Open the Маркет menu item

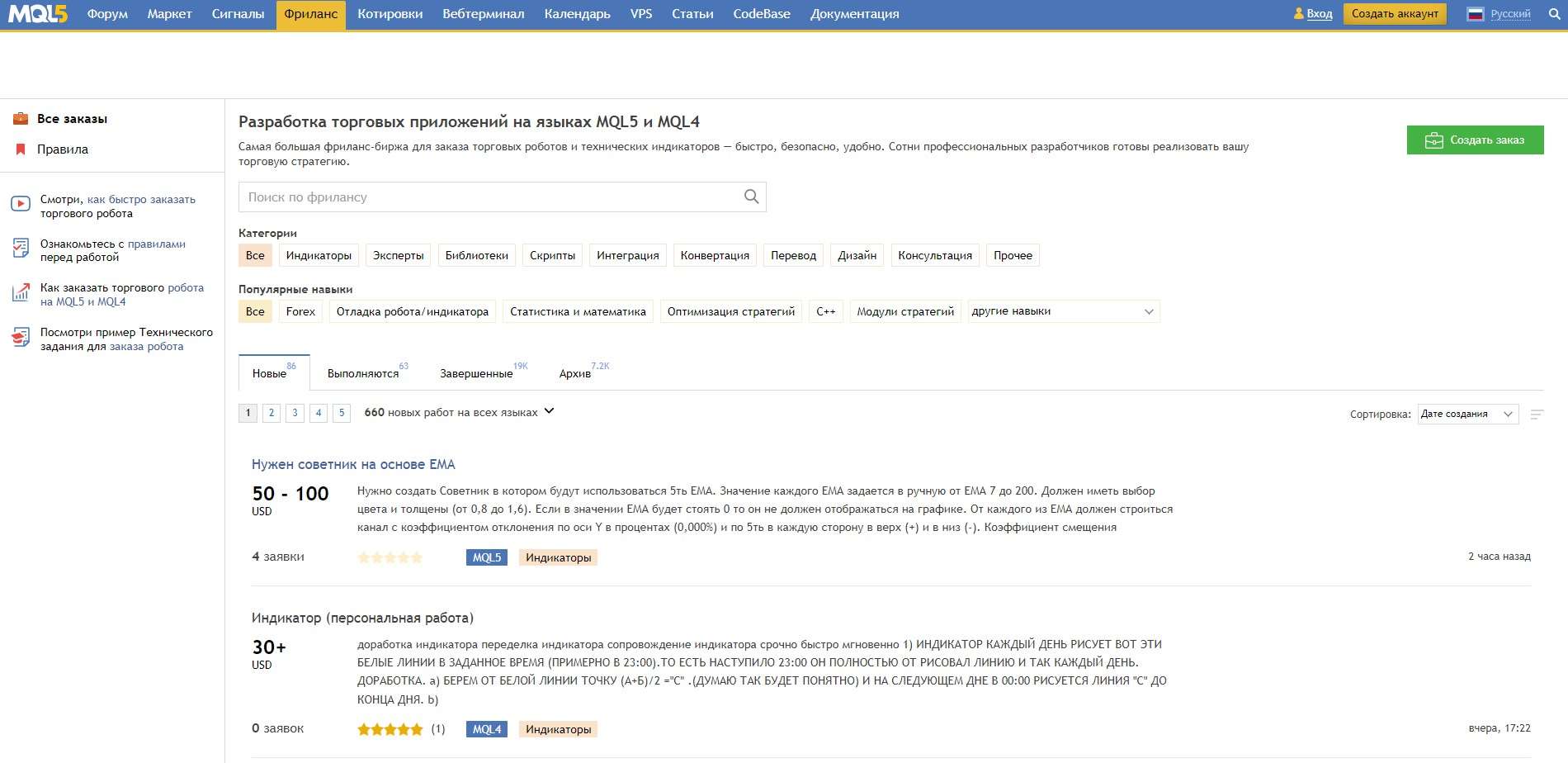(169, 14)
